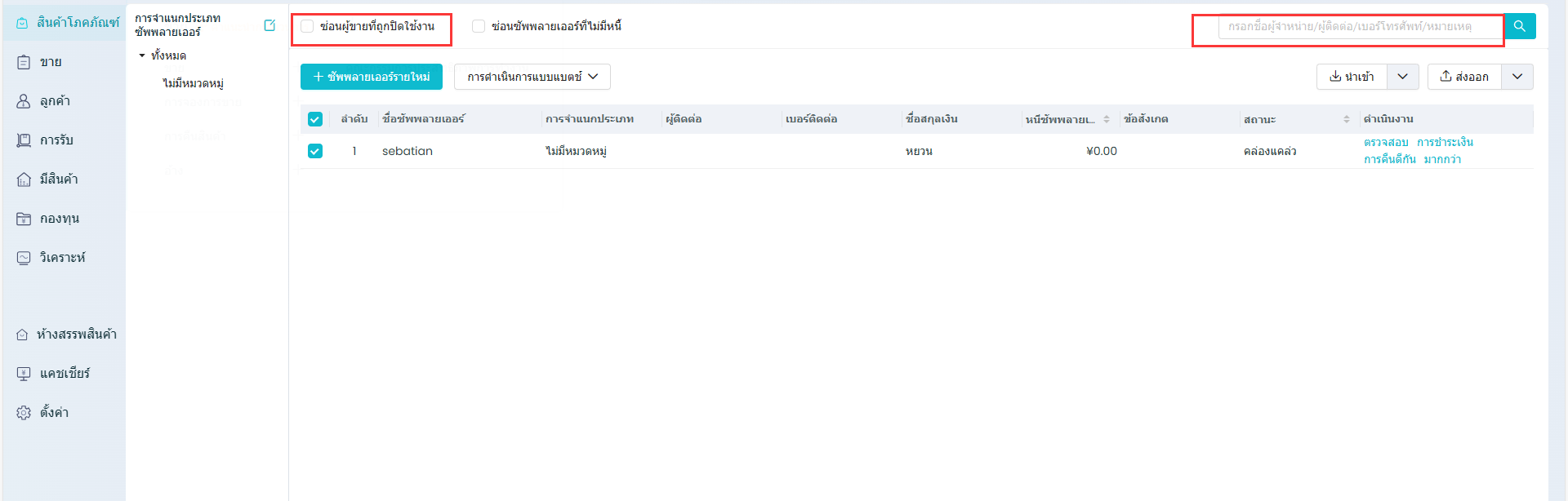Open ตั้งค่า settings in sidebar
The height and width of the screenshot is (501, 1568).
pyautogui.click(x=54, y=413)
